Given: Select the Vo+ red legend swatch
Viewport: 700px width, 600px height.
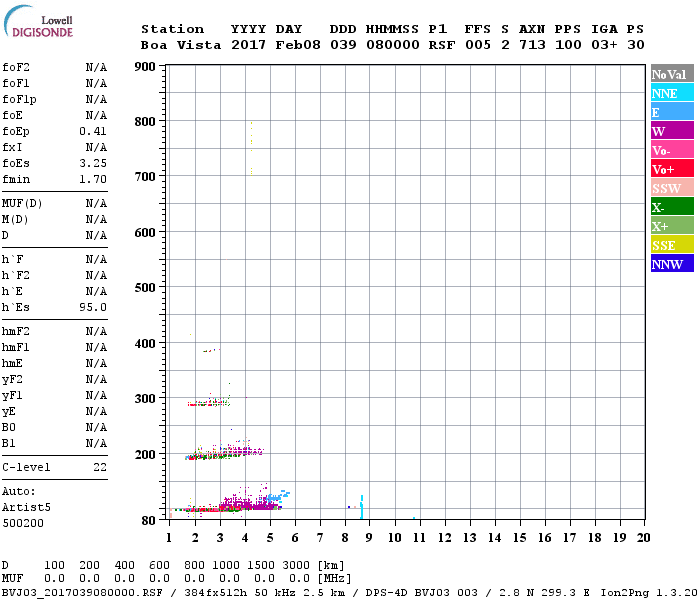Looking at the screenshot, I should click(672, 169).
